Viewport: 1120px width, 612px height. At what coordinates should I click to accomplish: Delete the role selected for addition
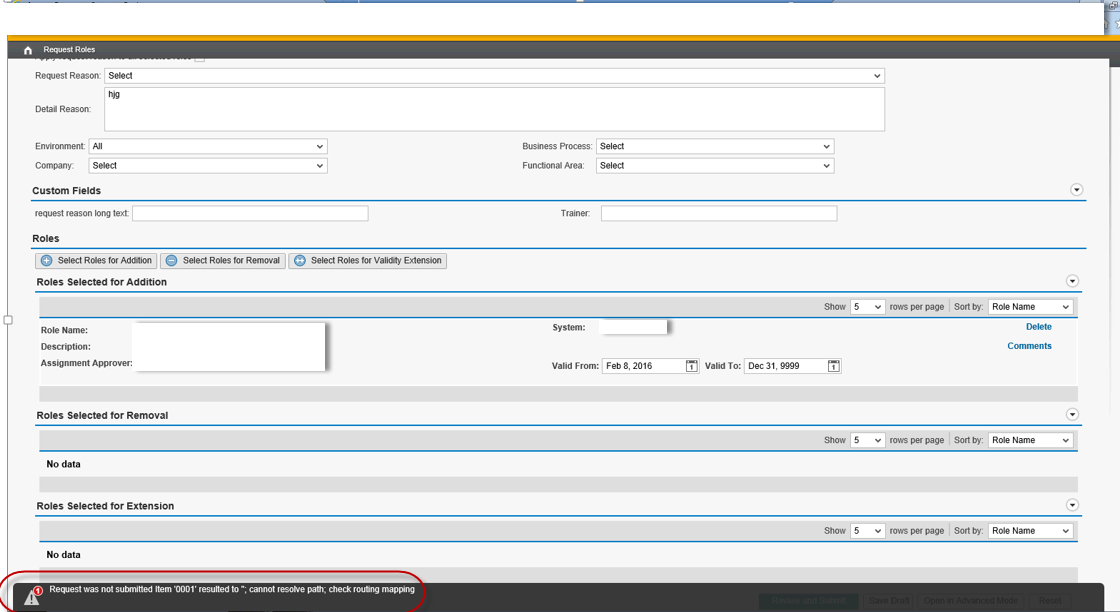1039,327
